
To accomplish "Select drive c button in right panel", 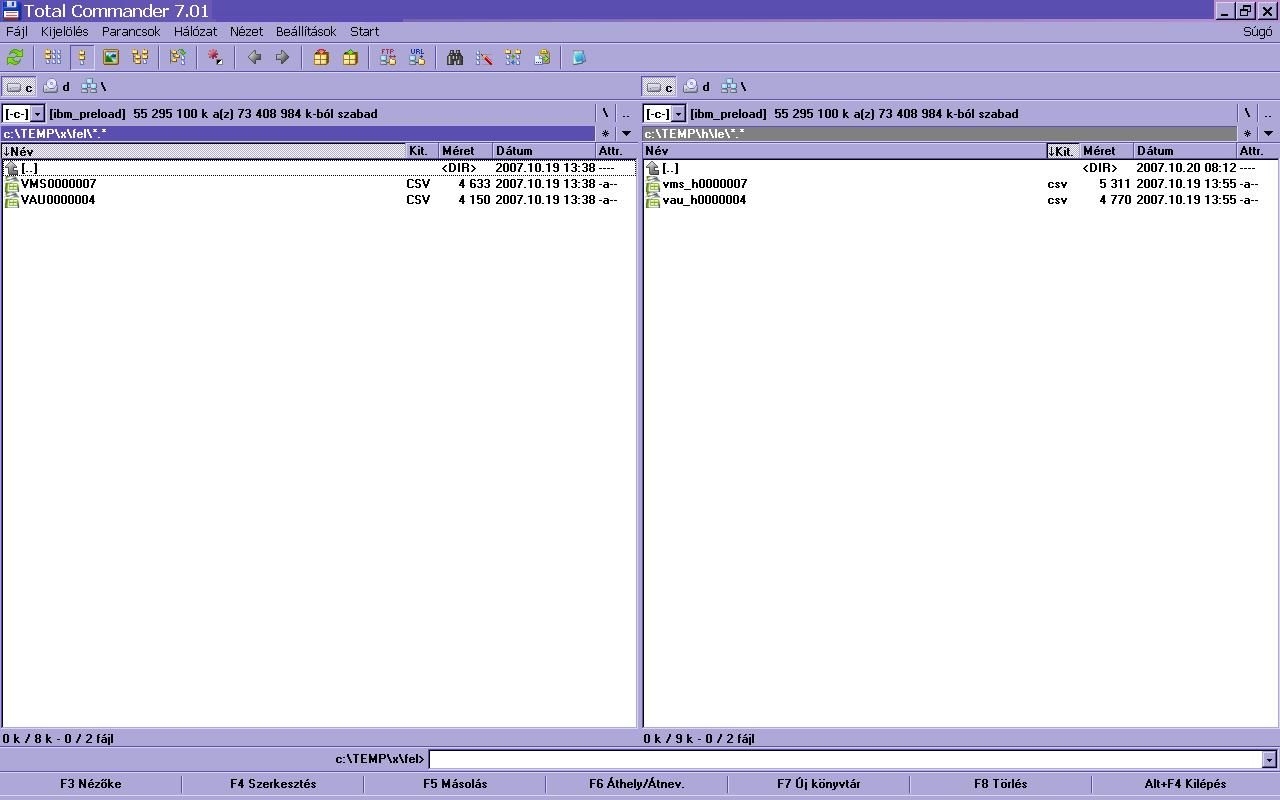I will (x=659, y=87).
